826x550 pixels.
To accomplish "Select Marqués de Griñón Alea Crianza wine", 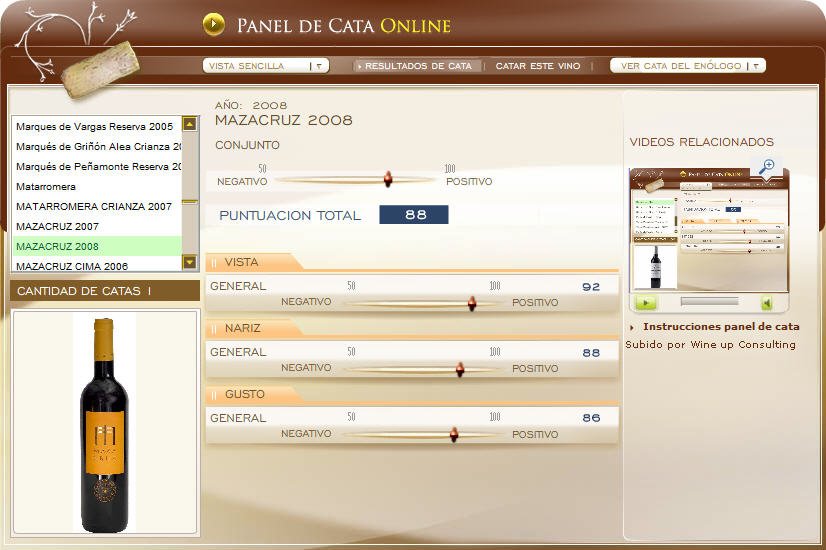I will [99, 146].
